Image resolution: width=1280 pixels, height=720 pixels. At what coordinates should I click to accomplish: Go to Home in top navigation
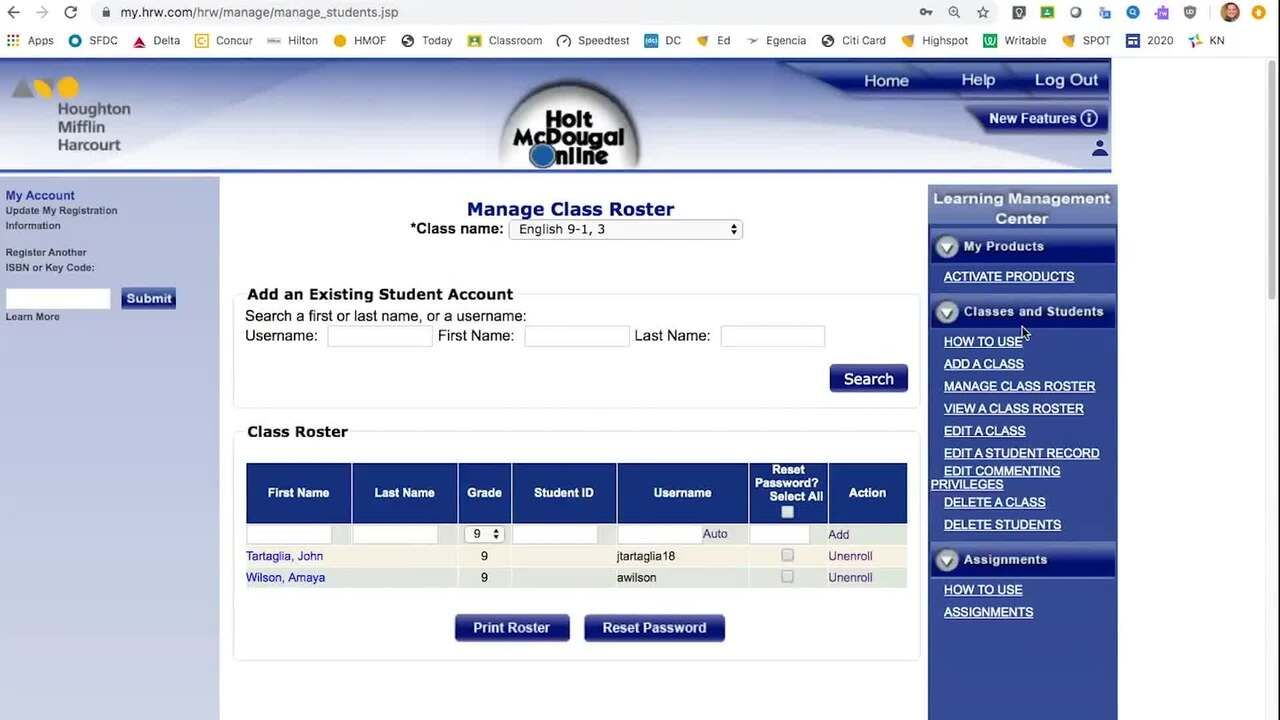click(x=886, y=81)
